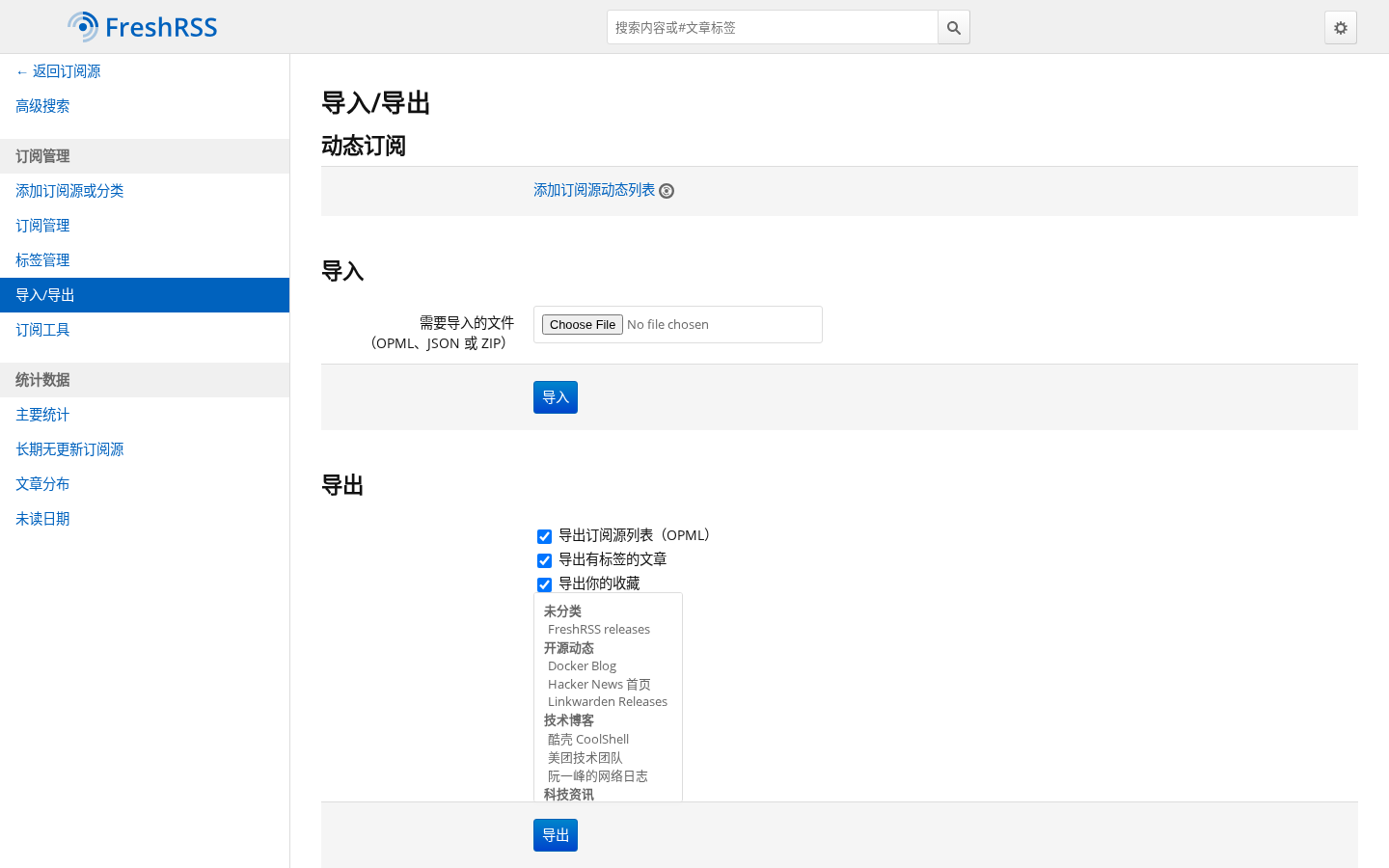Select Docker Blog in feed list
1389x868 pixels.
point(582,666)
